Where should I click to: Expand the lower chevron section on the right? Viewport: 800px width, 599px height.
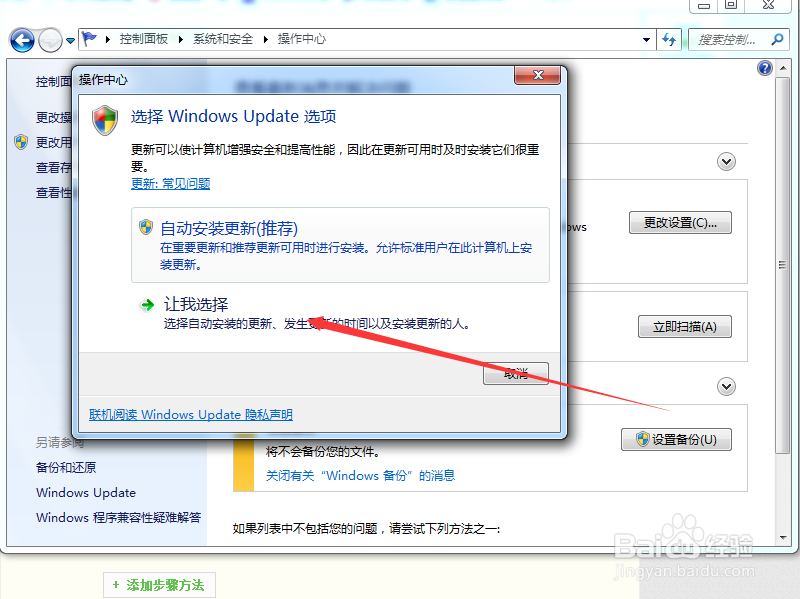tap(726, 386)
